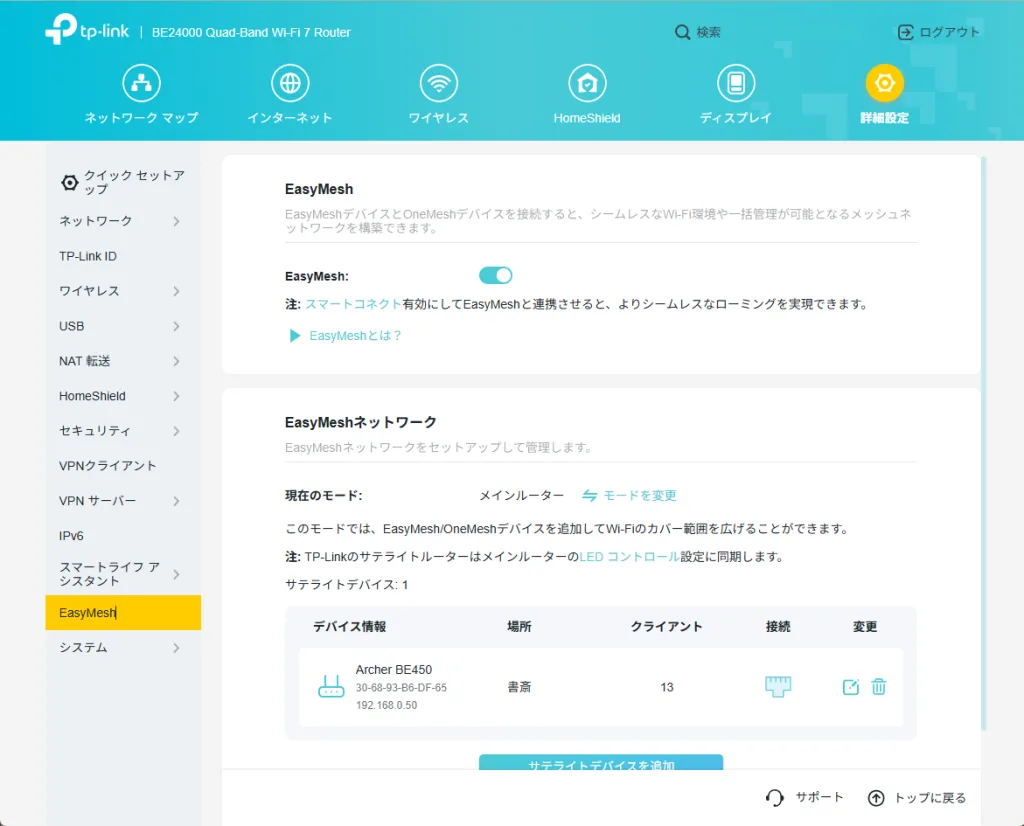Edit the Archer BE450 satellite entry

click(850, 687)
